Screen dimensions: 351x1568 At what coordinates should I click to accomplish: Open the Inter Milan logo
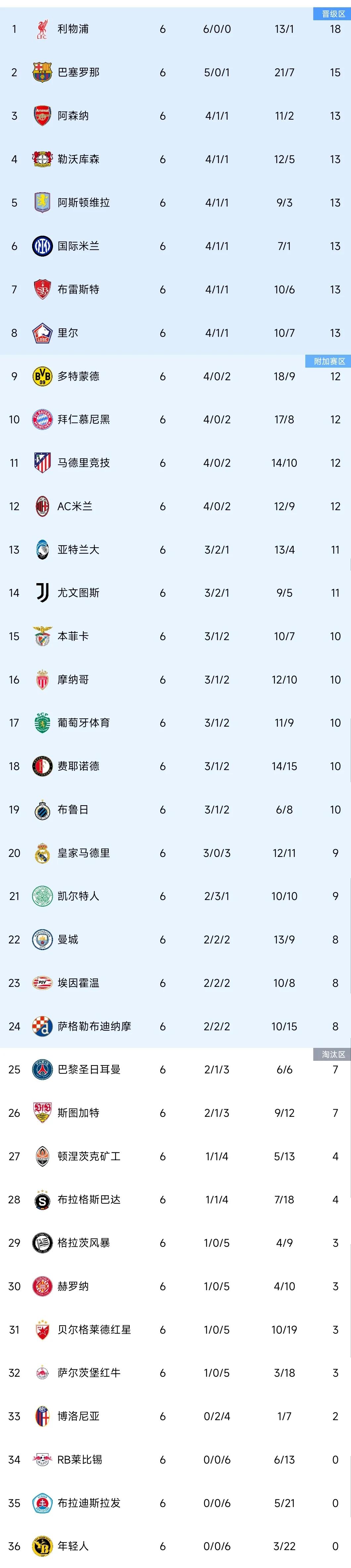pyautogui.click(x=42, y=246)
